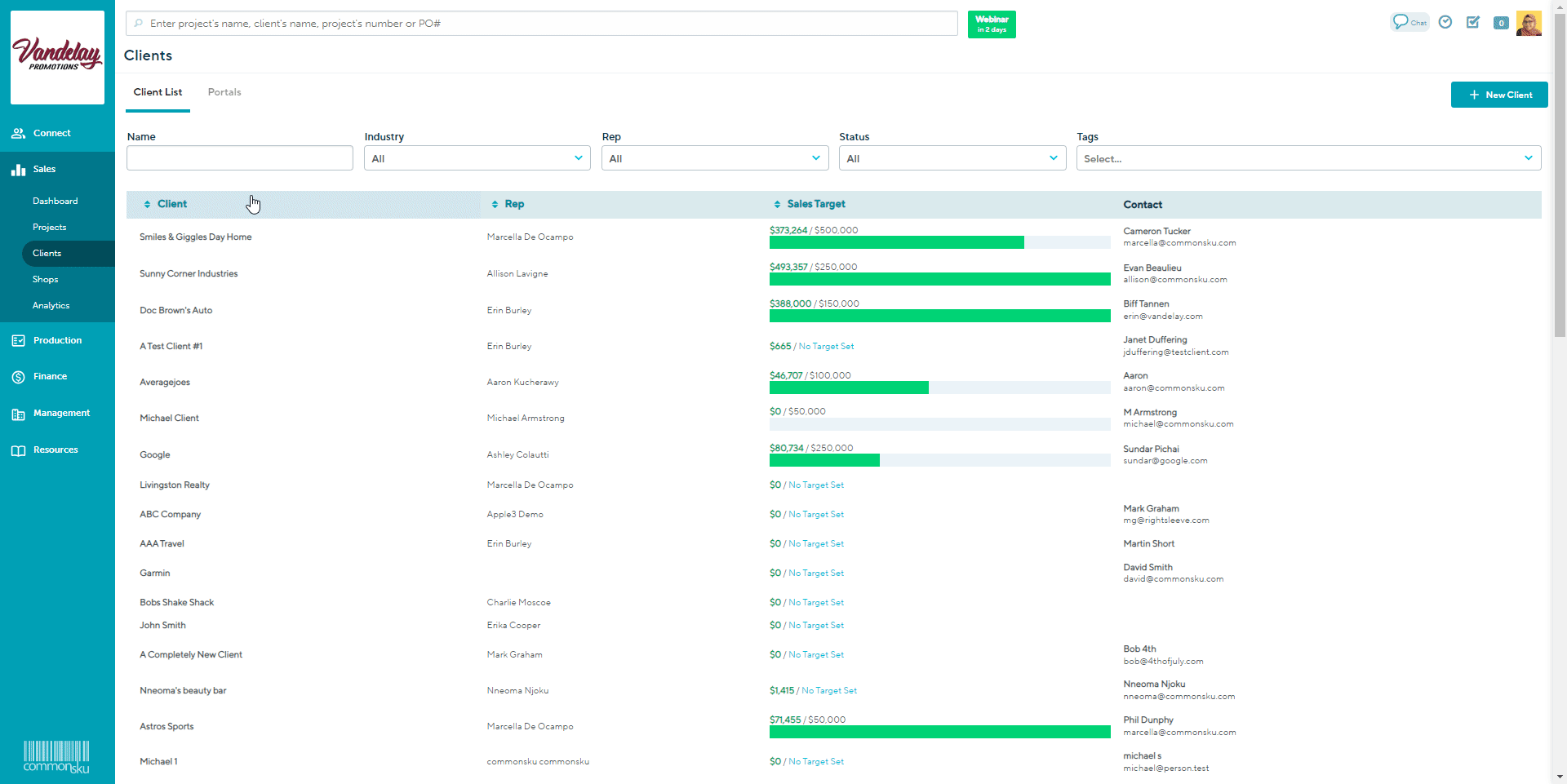The height and width of the screenshot is (784, 1567).
Task: Open the notifications counter badge
Action: click(1501, 23)
